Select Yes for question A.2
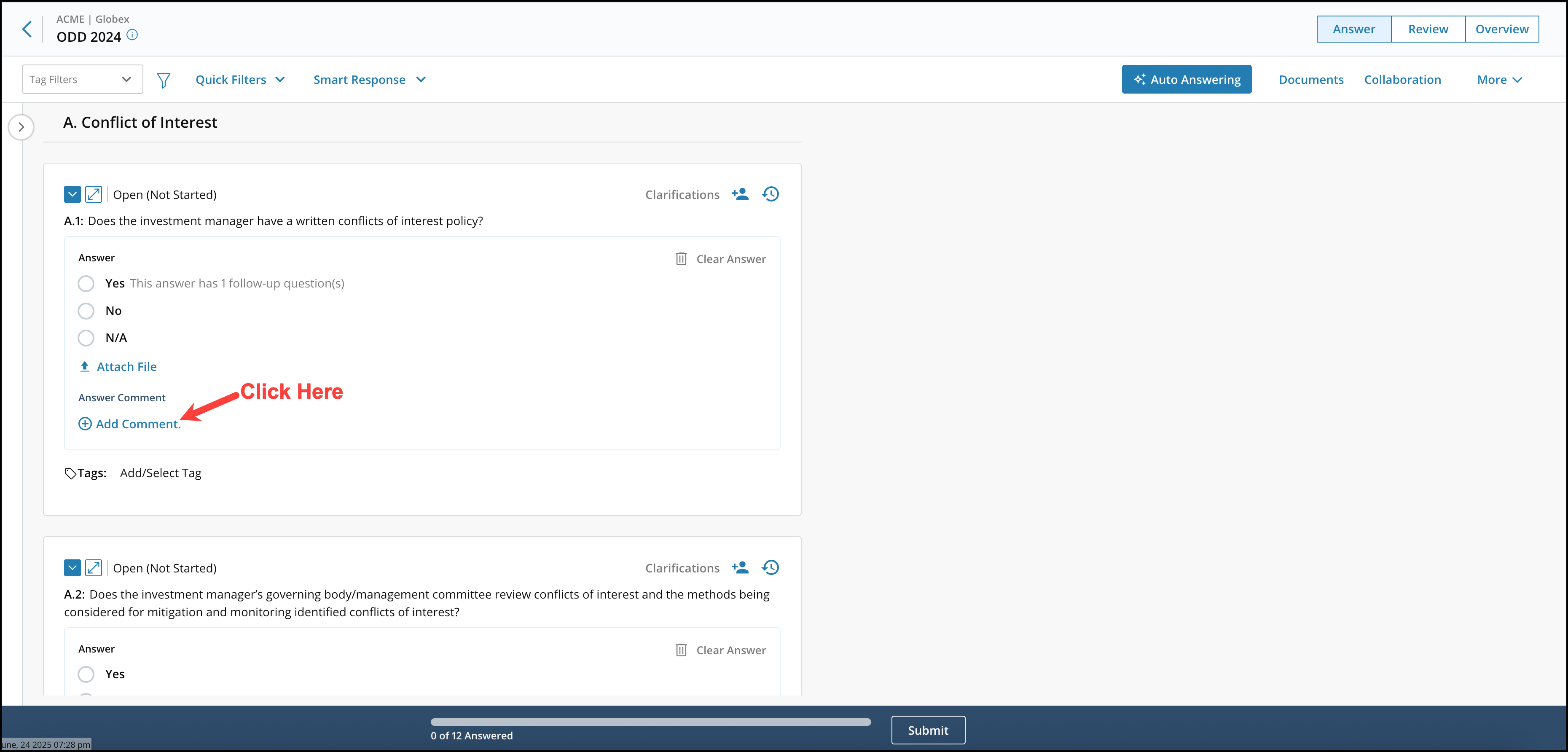This screenshot has height=752, width=1568. pos(86,674)
